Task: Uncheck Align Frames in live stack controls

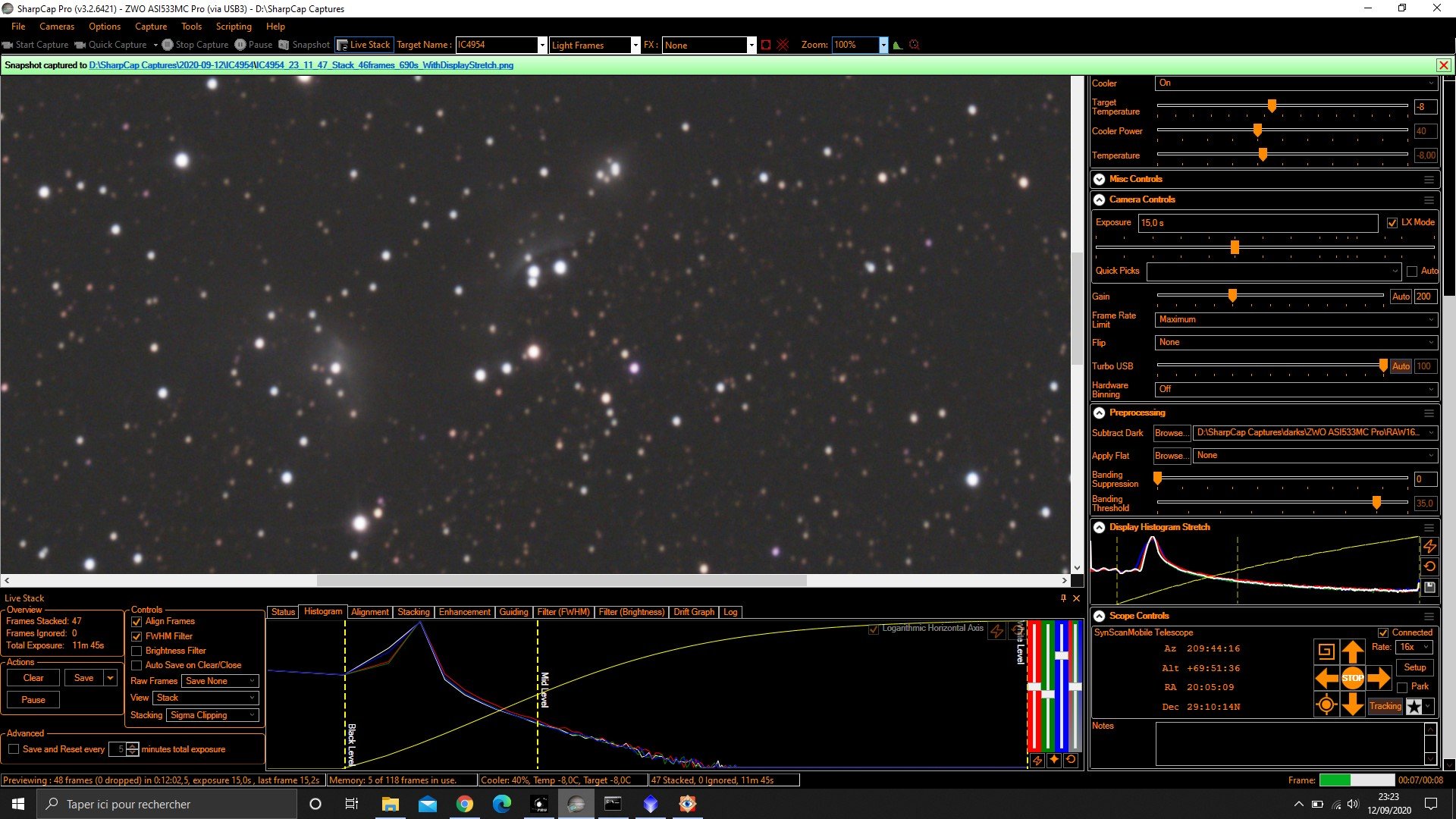Action: (136, 622)
